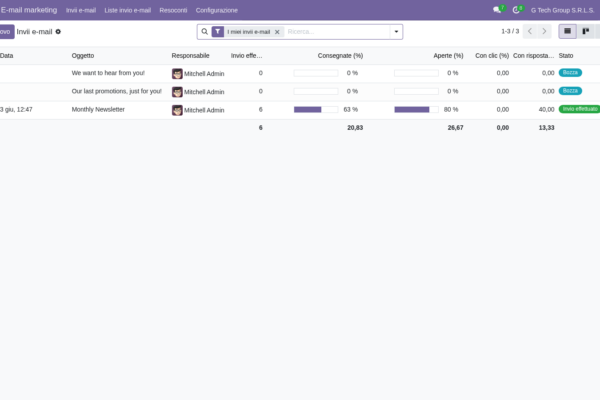Image resolution: width=600 pixels, height=400 pixels.
Task: Click the Nuovo button
Action: point(7,32)
